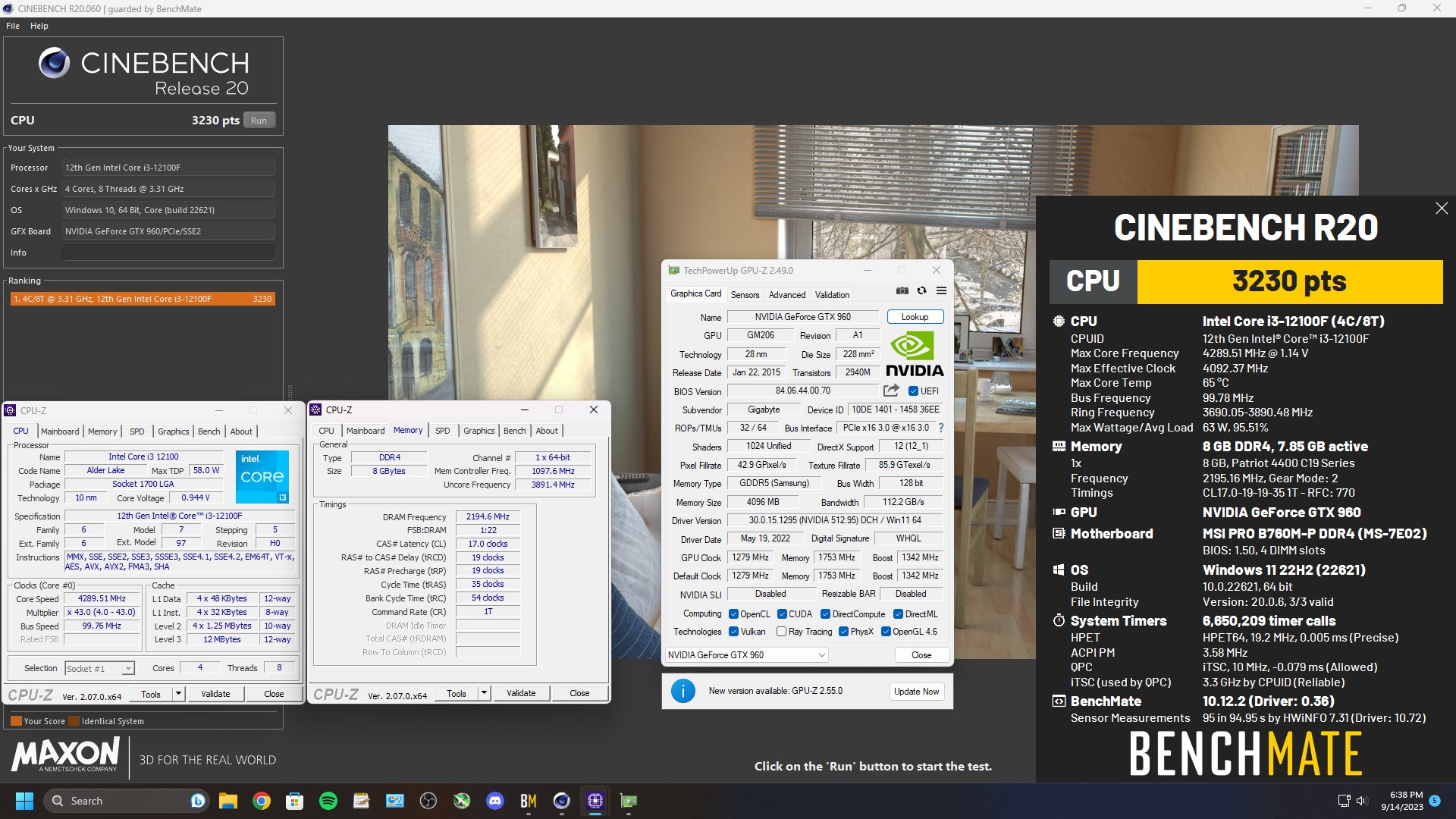Enable Ray Tracing checkbox in GPU-Z

tap(781, 632)
